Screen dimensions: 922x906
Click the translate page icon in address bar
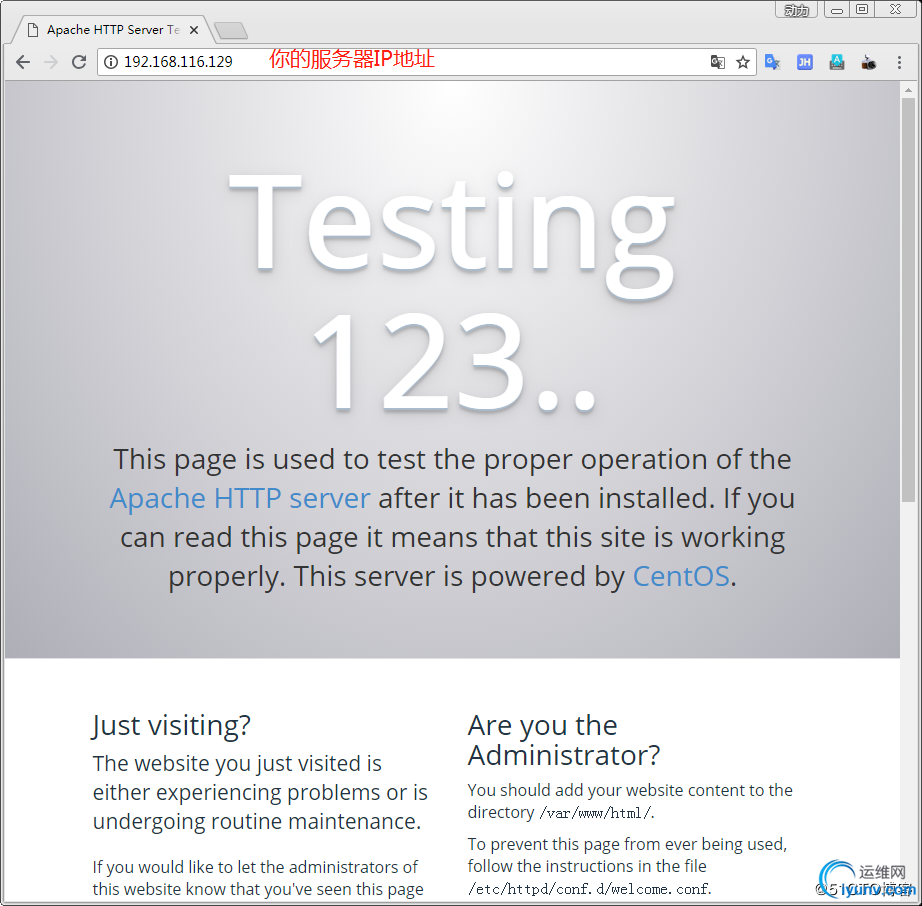(717, 62)
